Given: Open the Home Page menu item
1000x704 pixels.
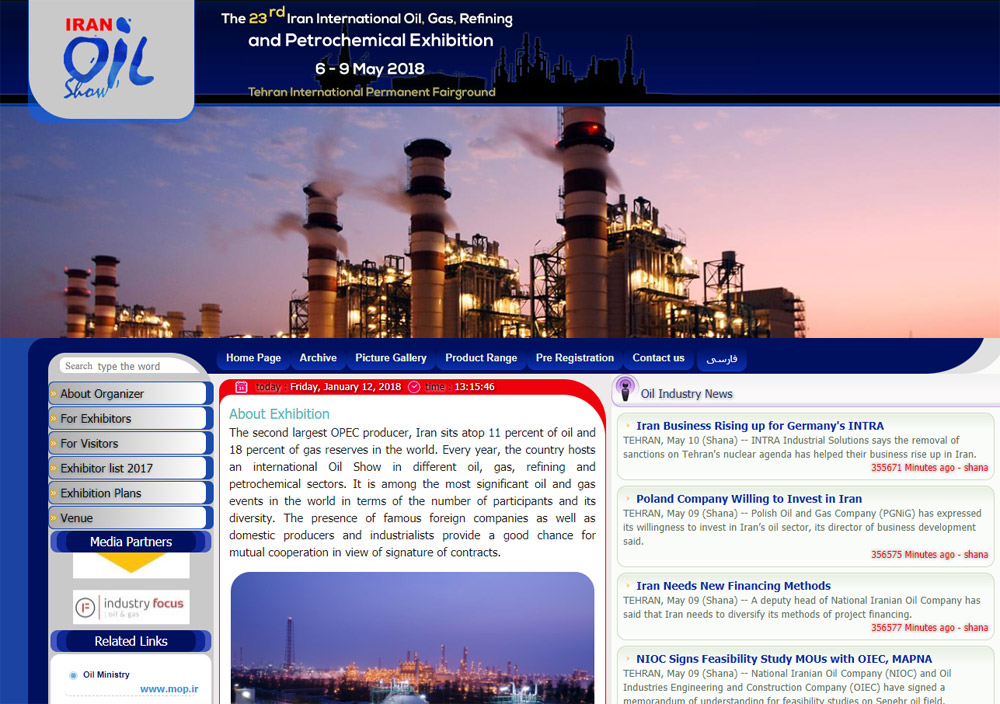Looking at the screenshot, I should tap(253, 358).
